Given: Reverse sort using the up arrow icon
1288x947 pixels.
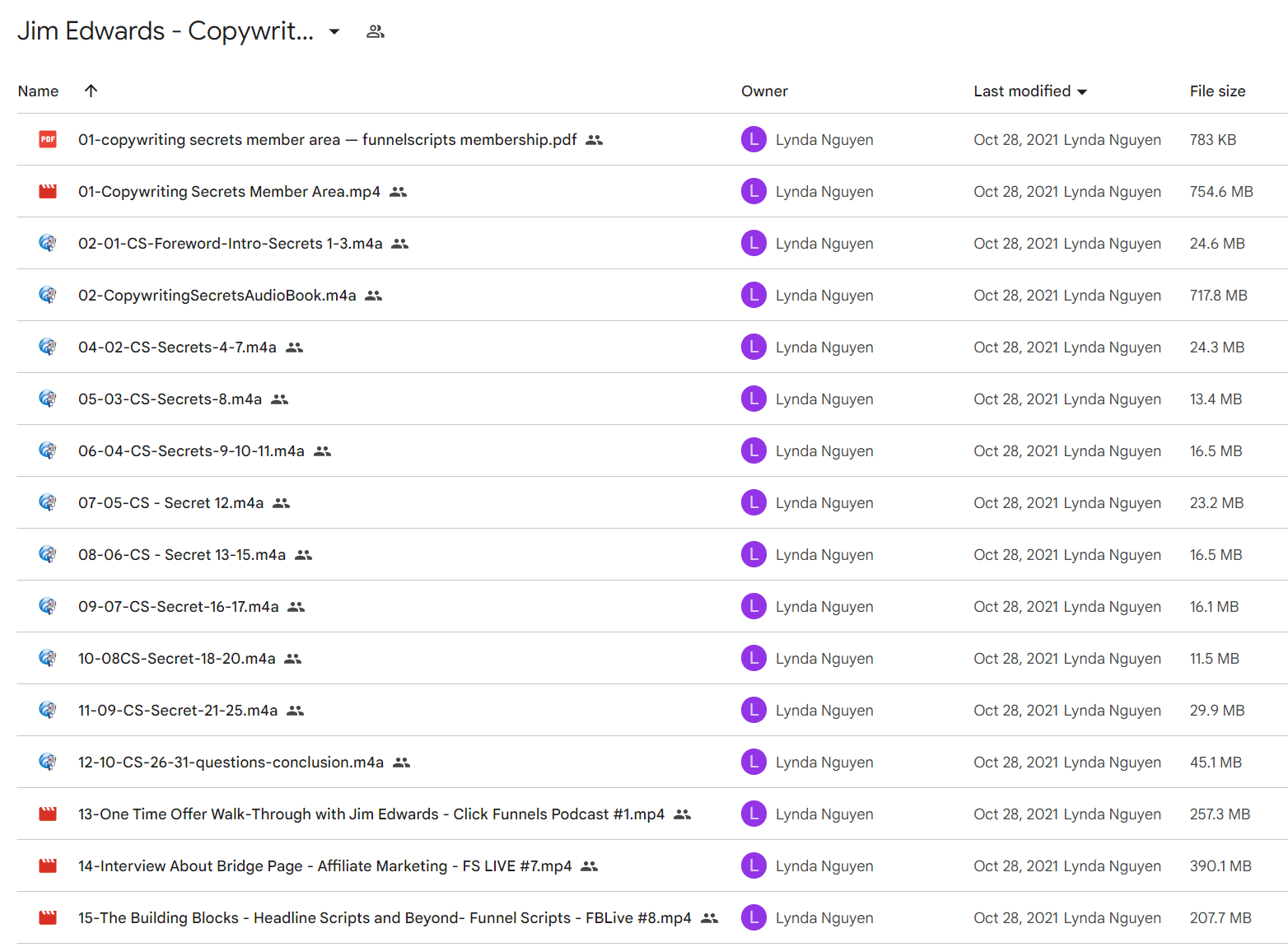Looking at the screenshot, I should (x=91, y=91).
